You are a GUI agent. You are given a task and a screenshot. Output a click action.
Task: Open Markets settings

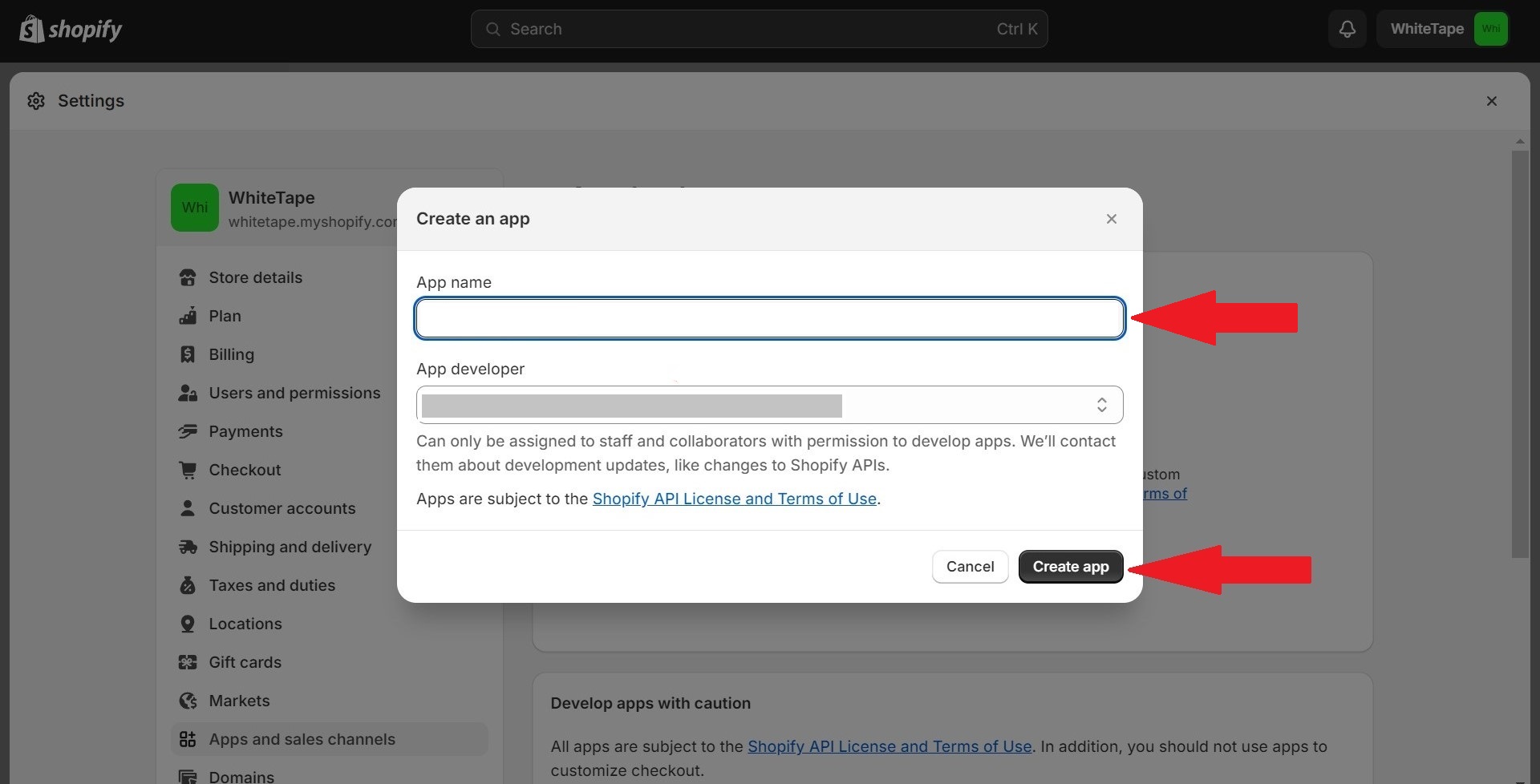pyautogui.click(x=239, y=701)
